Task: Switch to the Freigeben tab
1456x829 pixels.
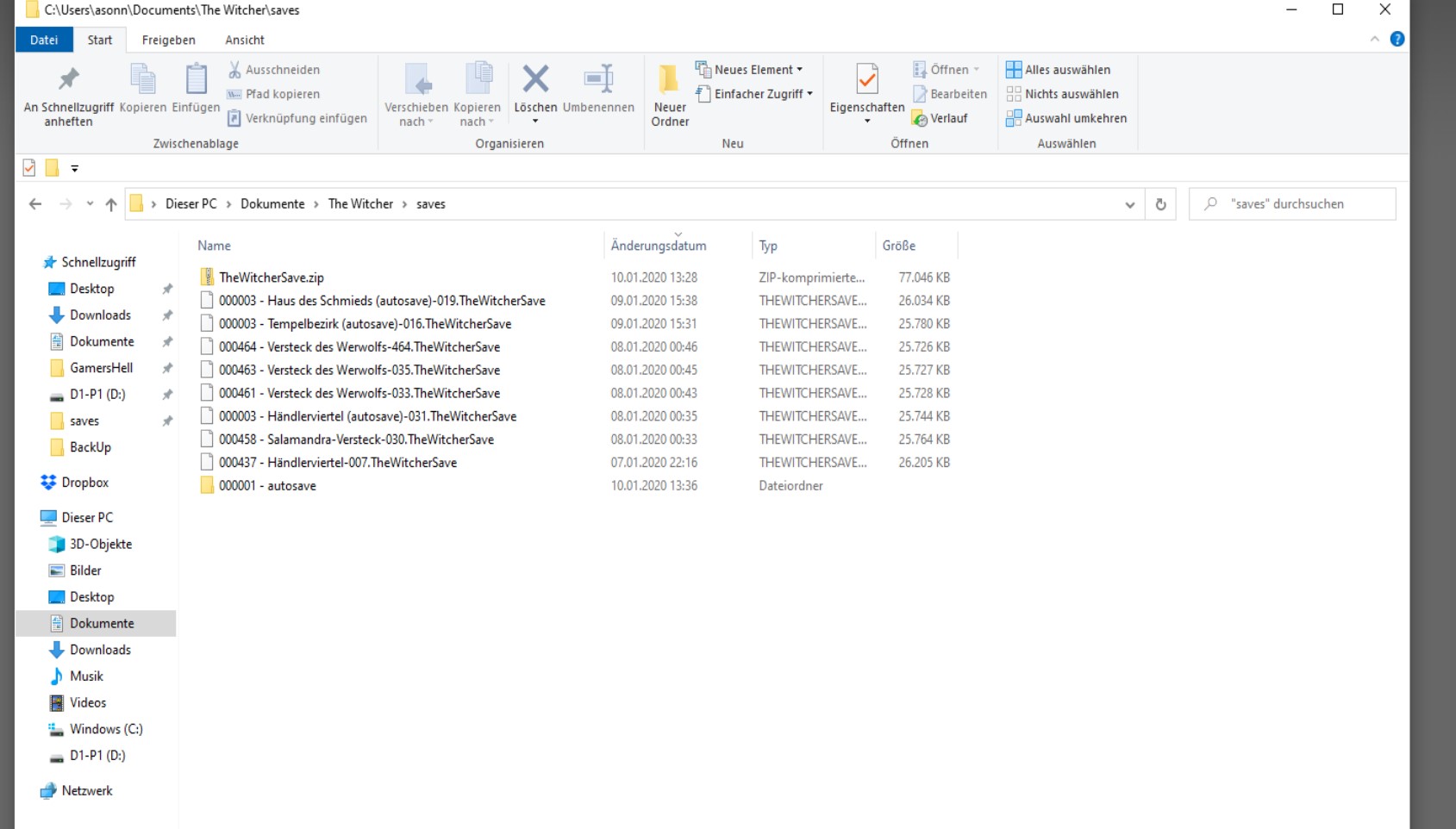Action: pos(168,40)
